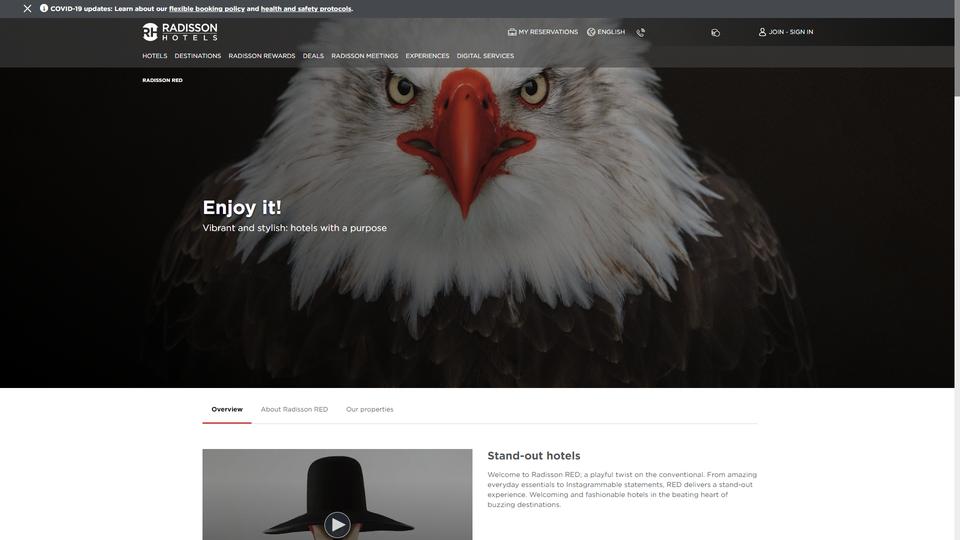Click the Radisson Hotels logo
The width and height of the screenshot is (960, 540).
click(180, 32)
